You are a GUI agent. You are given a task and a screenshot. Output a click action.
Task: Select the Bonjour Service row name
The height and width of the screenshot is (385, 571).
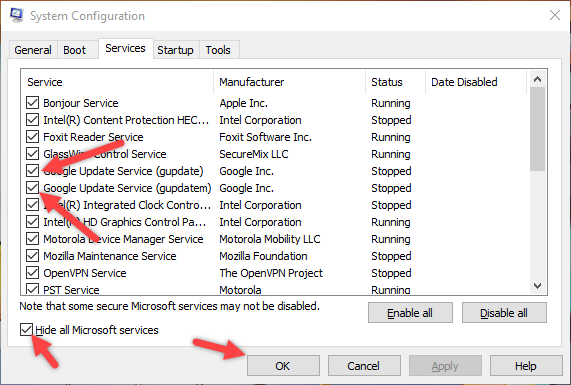coord(81,103)
